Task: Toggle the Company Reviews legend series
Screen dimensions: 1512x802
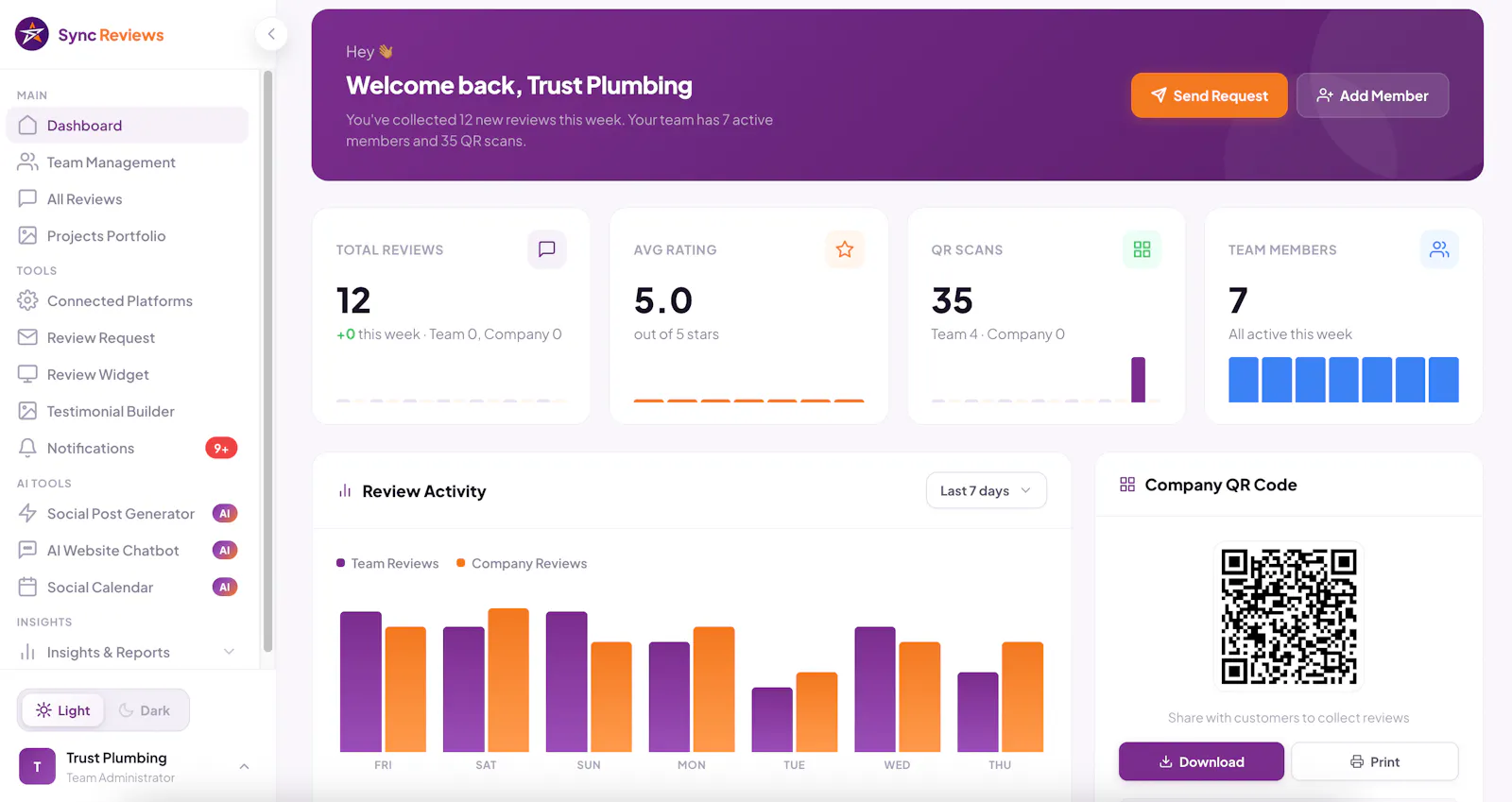Action: pyautogui.click(x=522, y=563)
